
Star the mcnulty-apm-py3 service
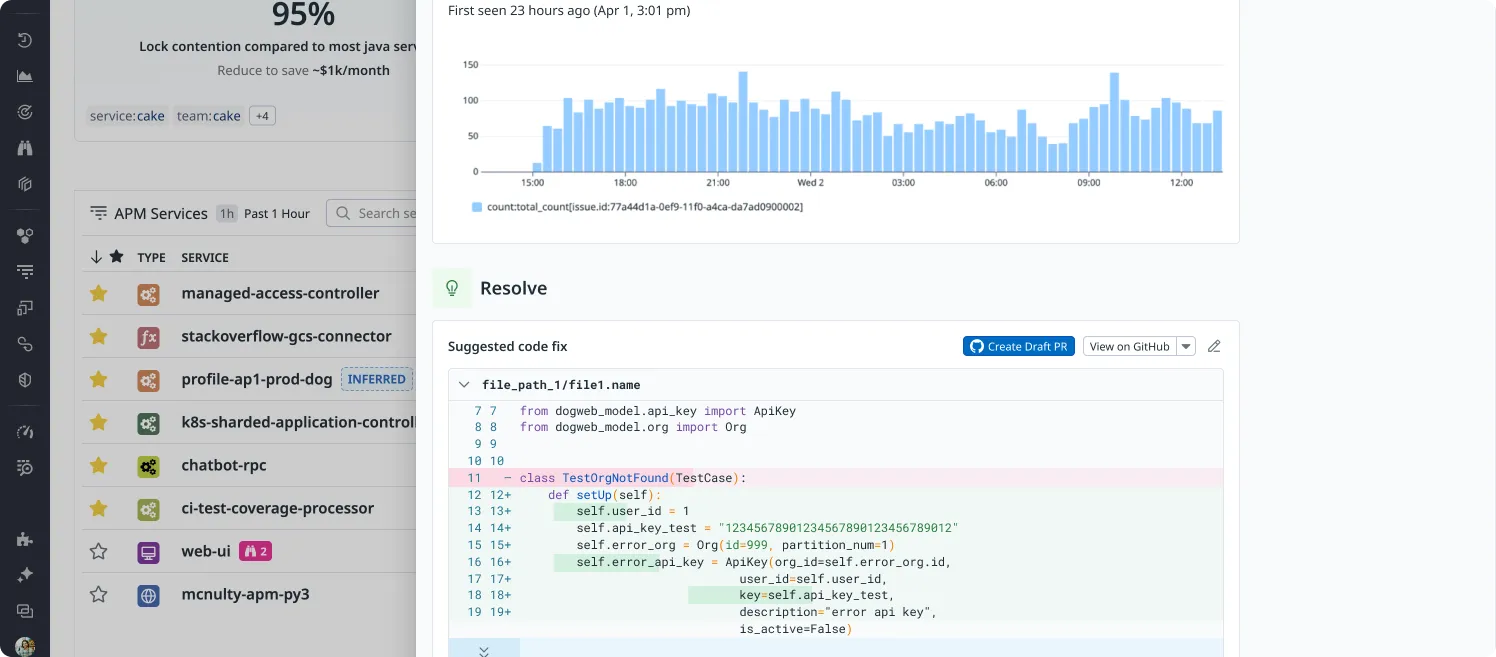(98, 594)
